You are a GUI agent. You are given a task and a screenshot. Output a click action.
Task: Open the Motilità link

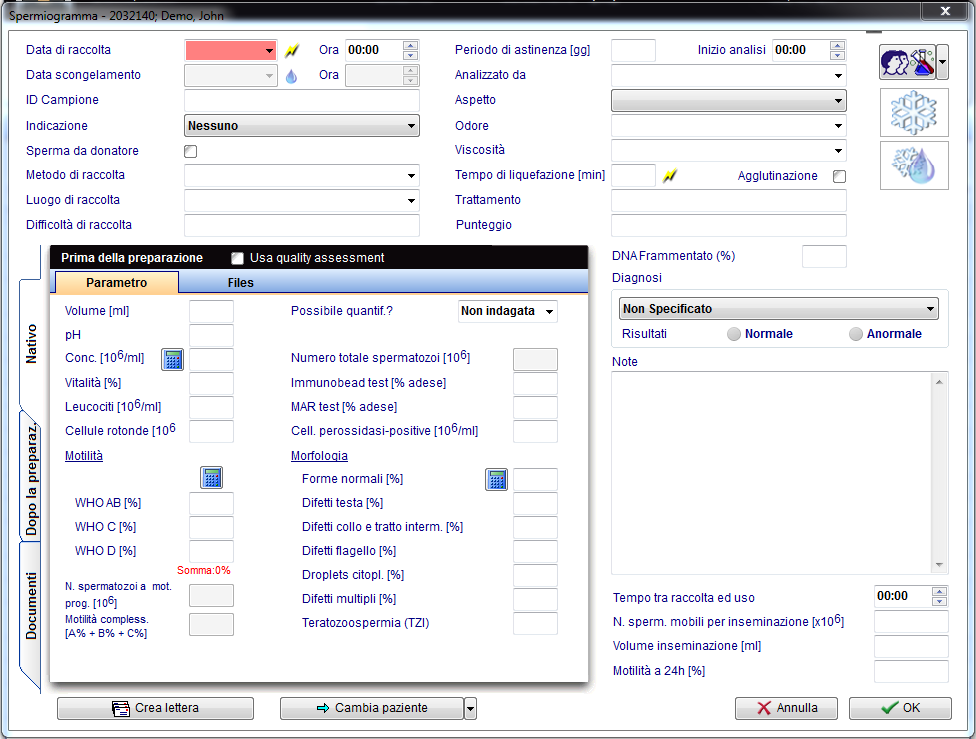tap(84, 456)
